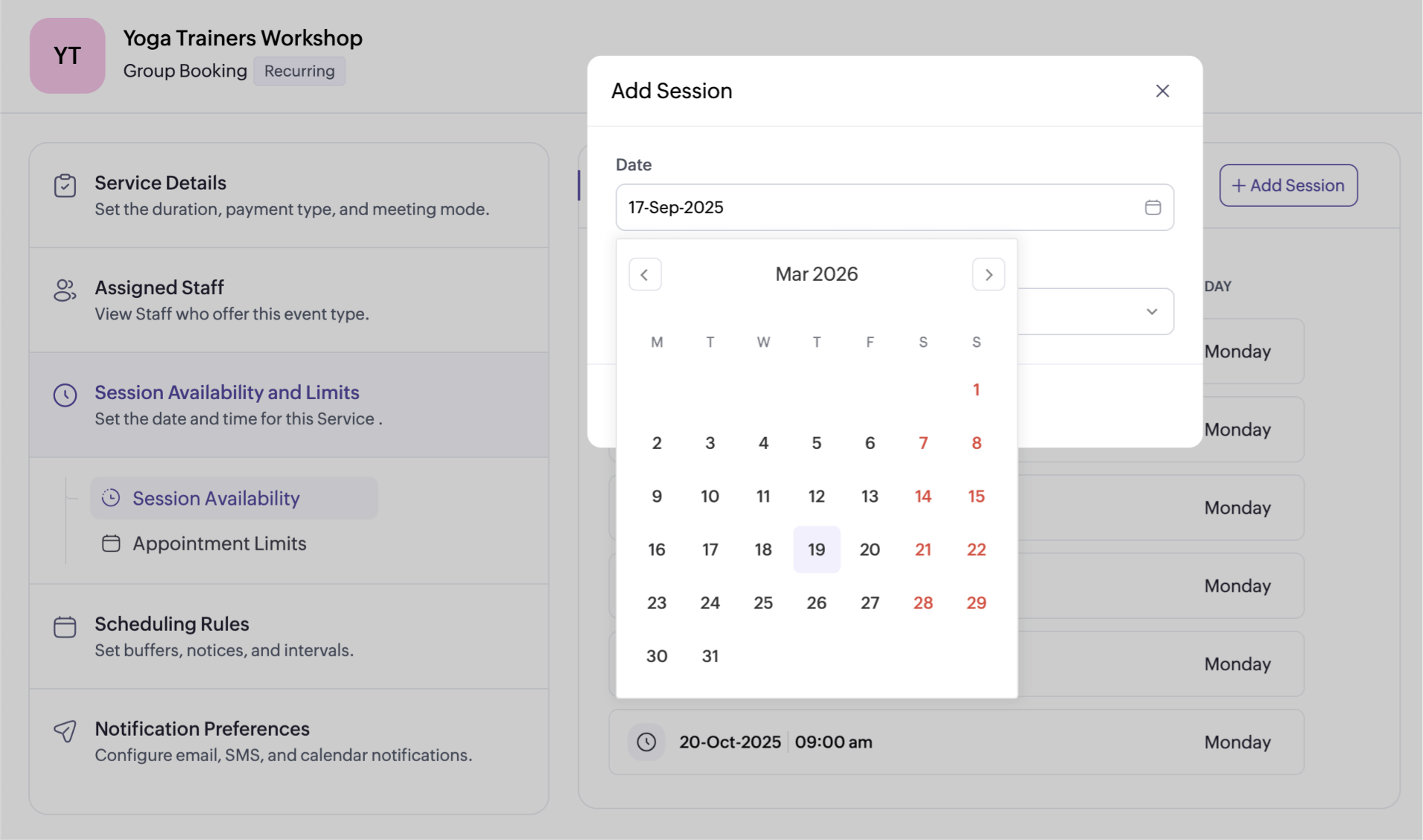This screenshot has height=840, width=1423.
Task: Open Appointment Limits from the sidebar
Action: 219,543
